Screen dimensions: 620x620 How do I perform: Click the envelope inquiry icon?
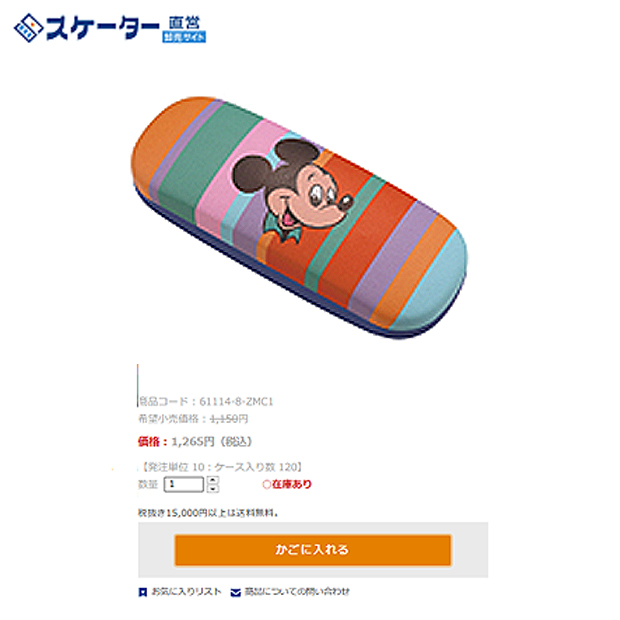(236, 592)
